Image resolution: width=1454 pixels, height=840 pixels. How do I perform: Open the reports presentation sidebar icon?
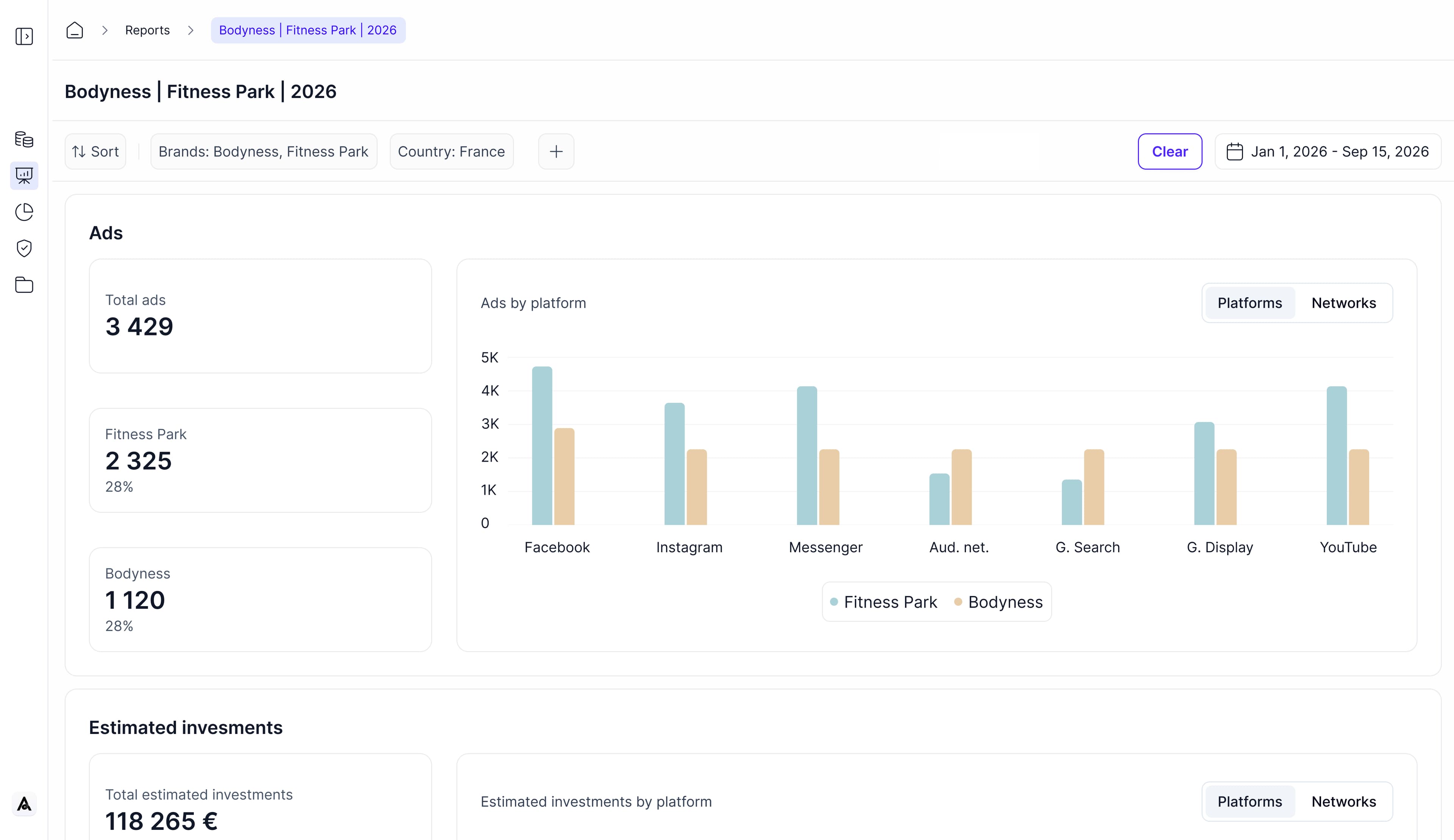click(23, 175)
